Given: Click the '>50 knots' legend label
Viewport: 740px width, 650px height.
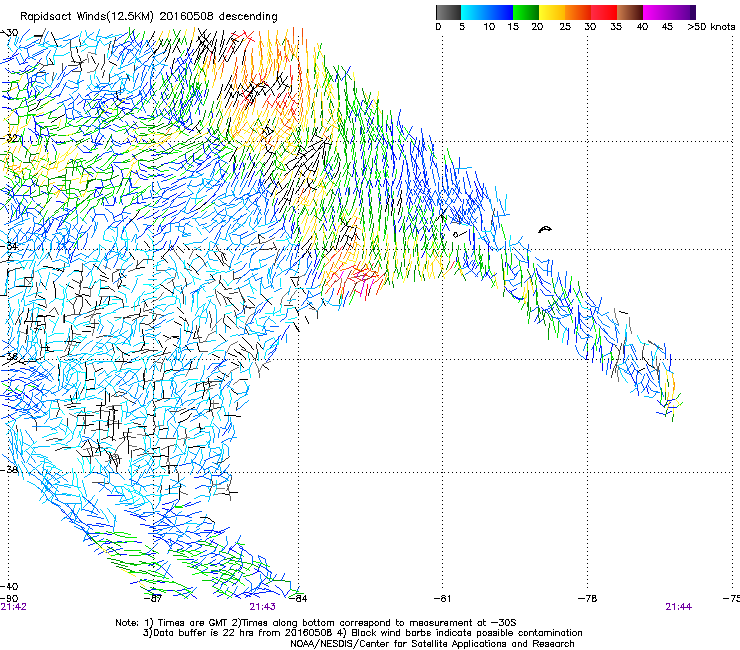Looking at the screenshot, I should [x=711, y=27].
